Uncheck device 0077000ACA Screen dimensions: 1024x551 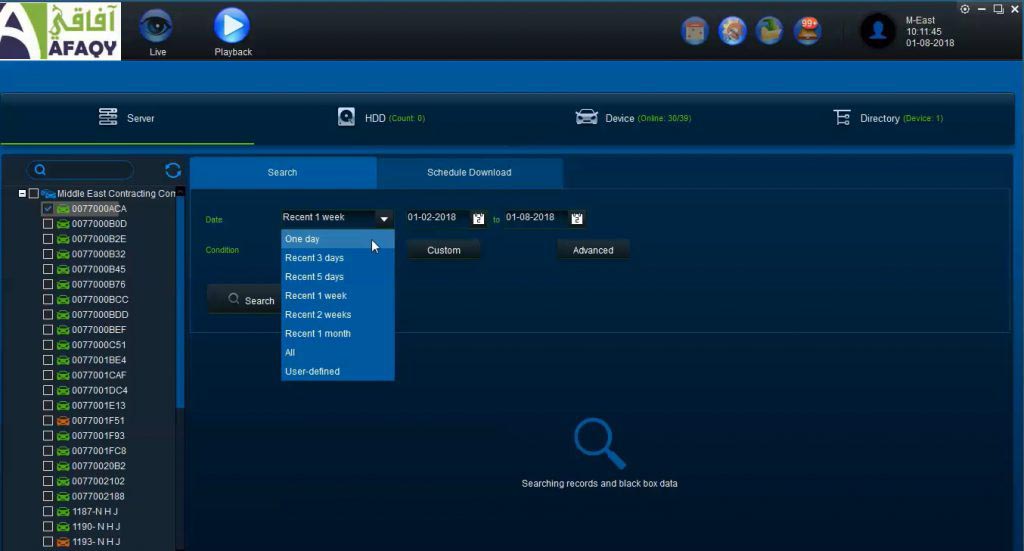click(48, 209)
